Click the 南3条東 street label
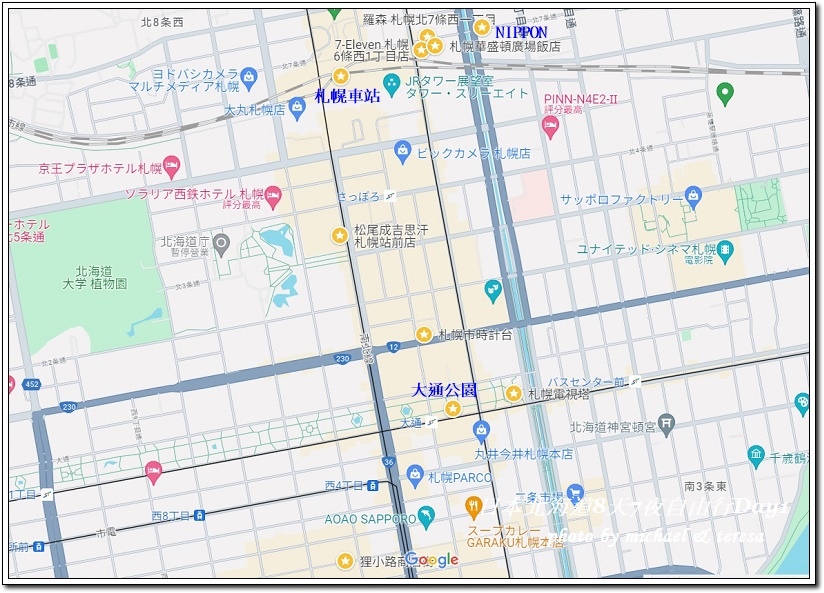The image size is (824, 593). pos(705,486)
